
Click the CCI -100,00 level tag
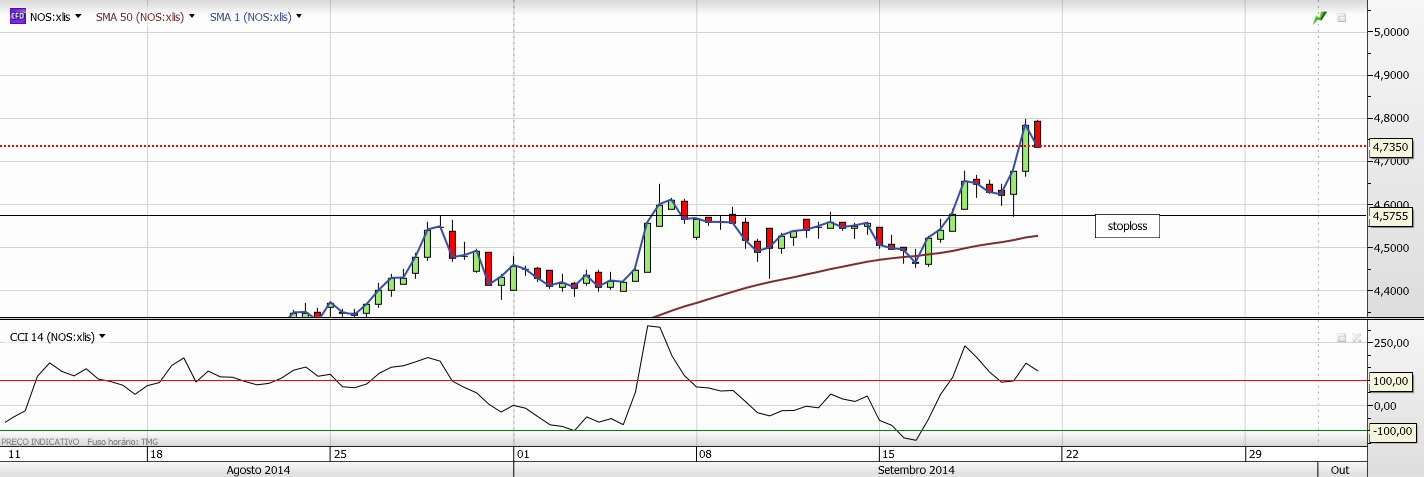pos(1391,431)
